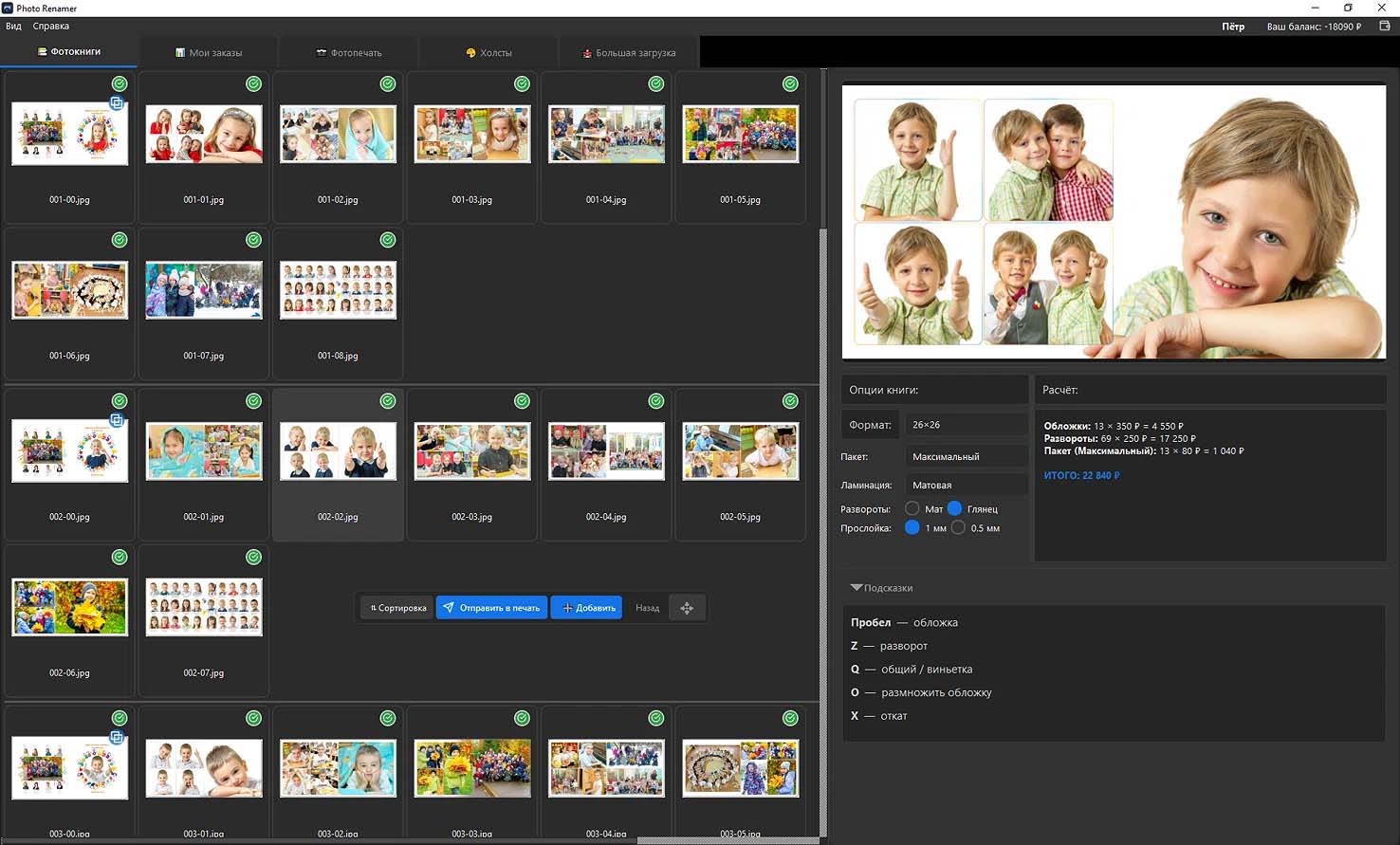Click the cover-copy icon on 001-00.jpg
The height and width of the screenshot is (845, 1400).
(117, 103)
